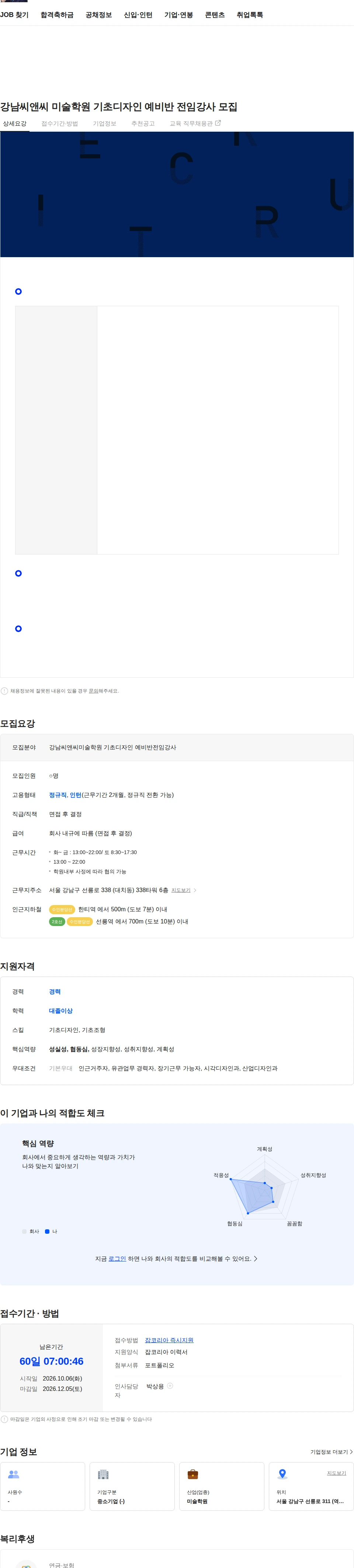Open the 잡코리아 즉시지원 link
This screenshot has height=1568, width=354.
tap(169, 1340)
